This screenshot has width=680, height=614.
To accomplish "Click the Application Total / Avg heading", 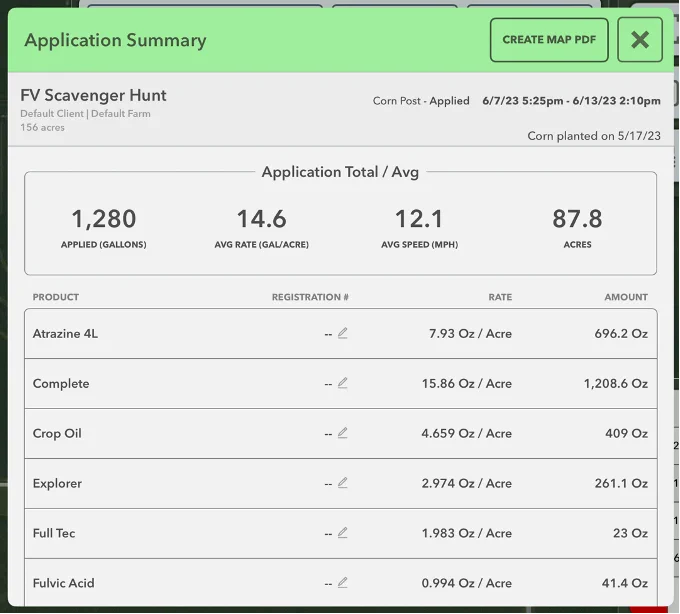I will point(340,172).
